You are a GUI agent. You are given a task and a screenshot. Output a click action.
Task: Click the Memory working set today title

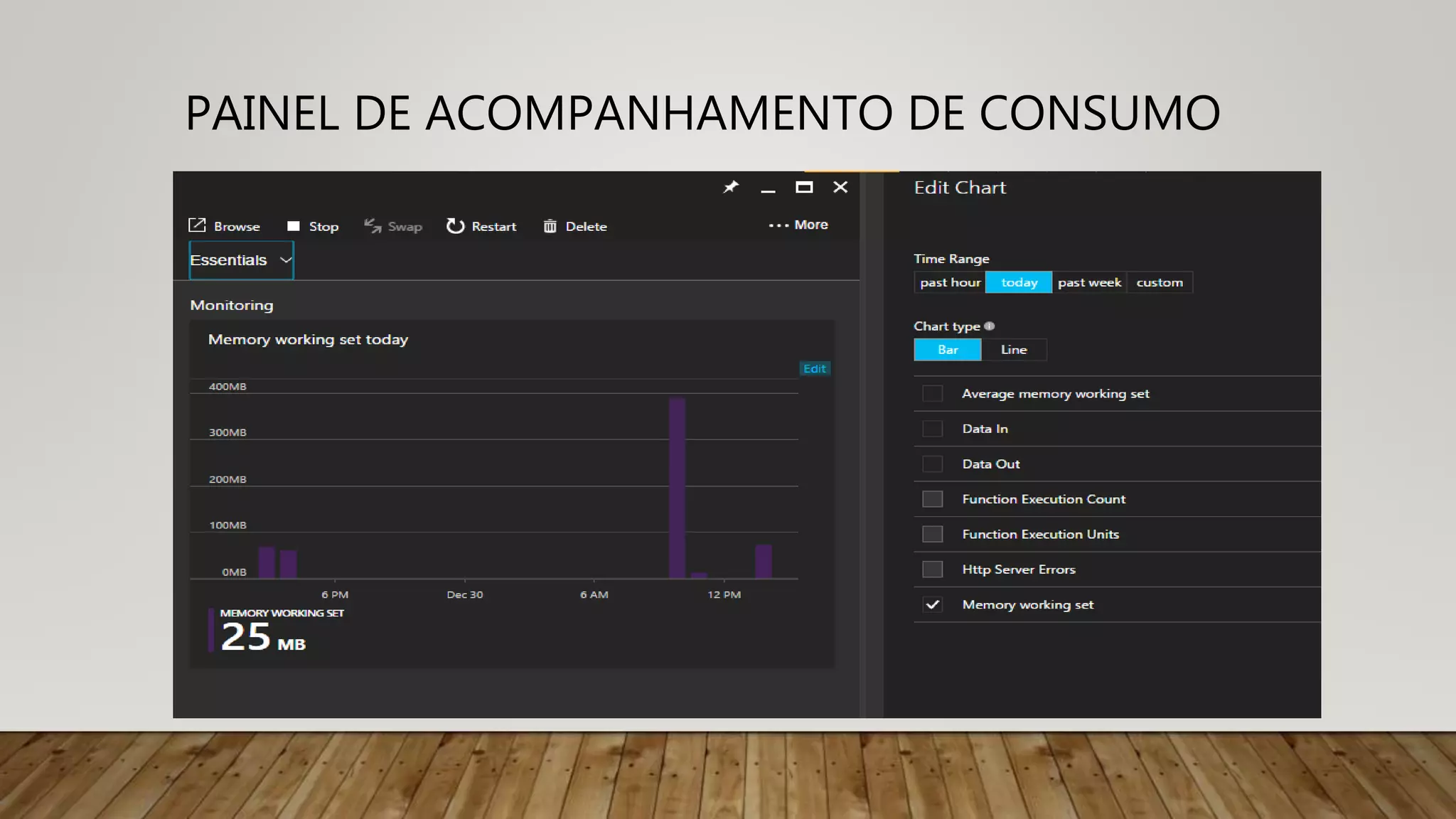308,340
